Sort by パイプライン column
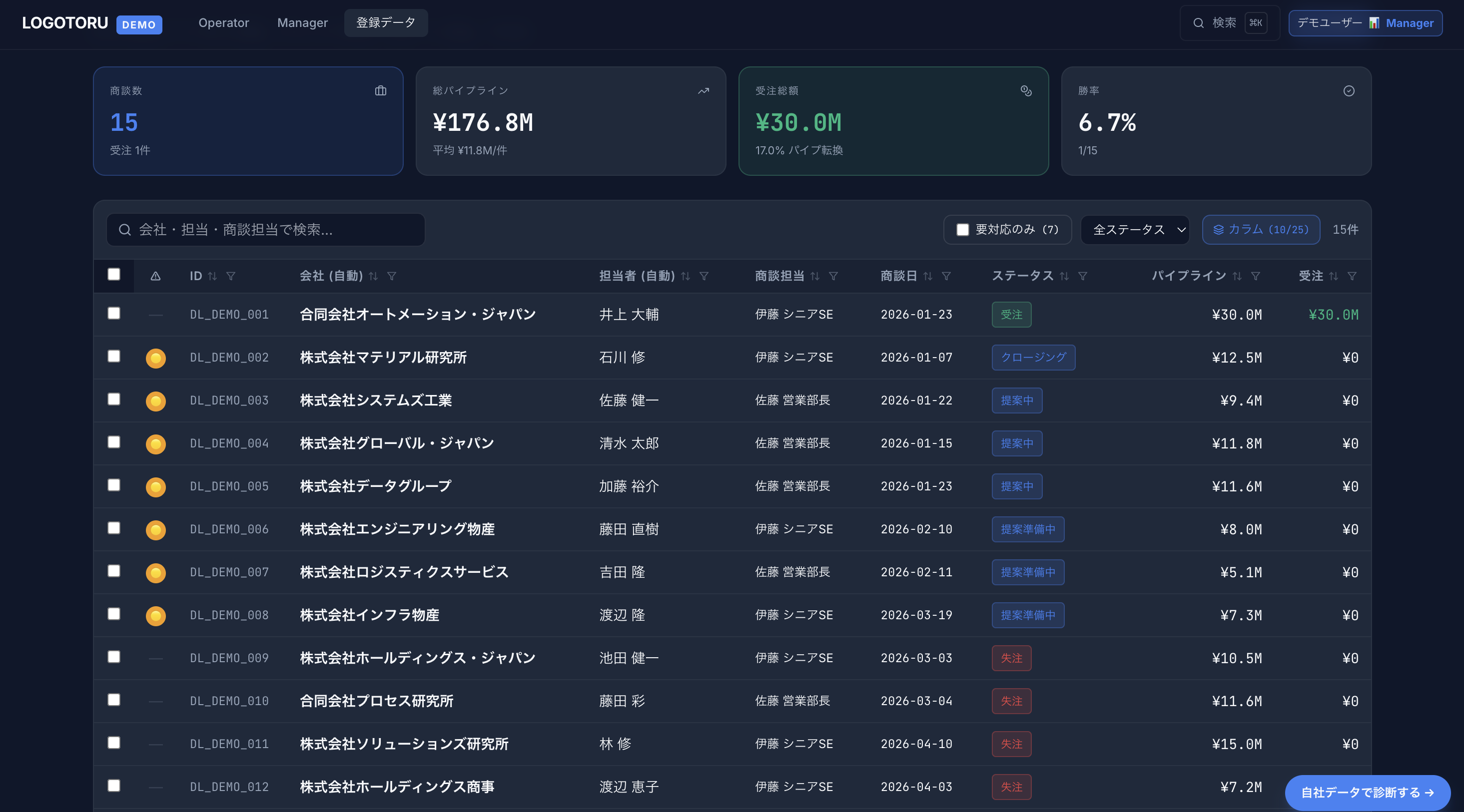This screenshot has height=812, width=1464. tap(1237, 276)
